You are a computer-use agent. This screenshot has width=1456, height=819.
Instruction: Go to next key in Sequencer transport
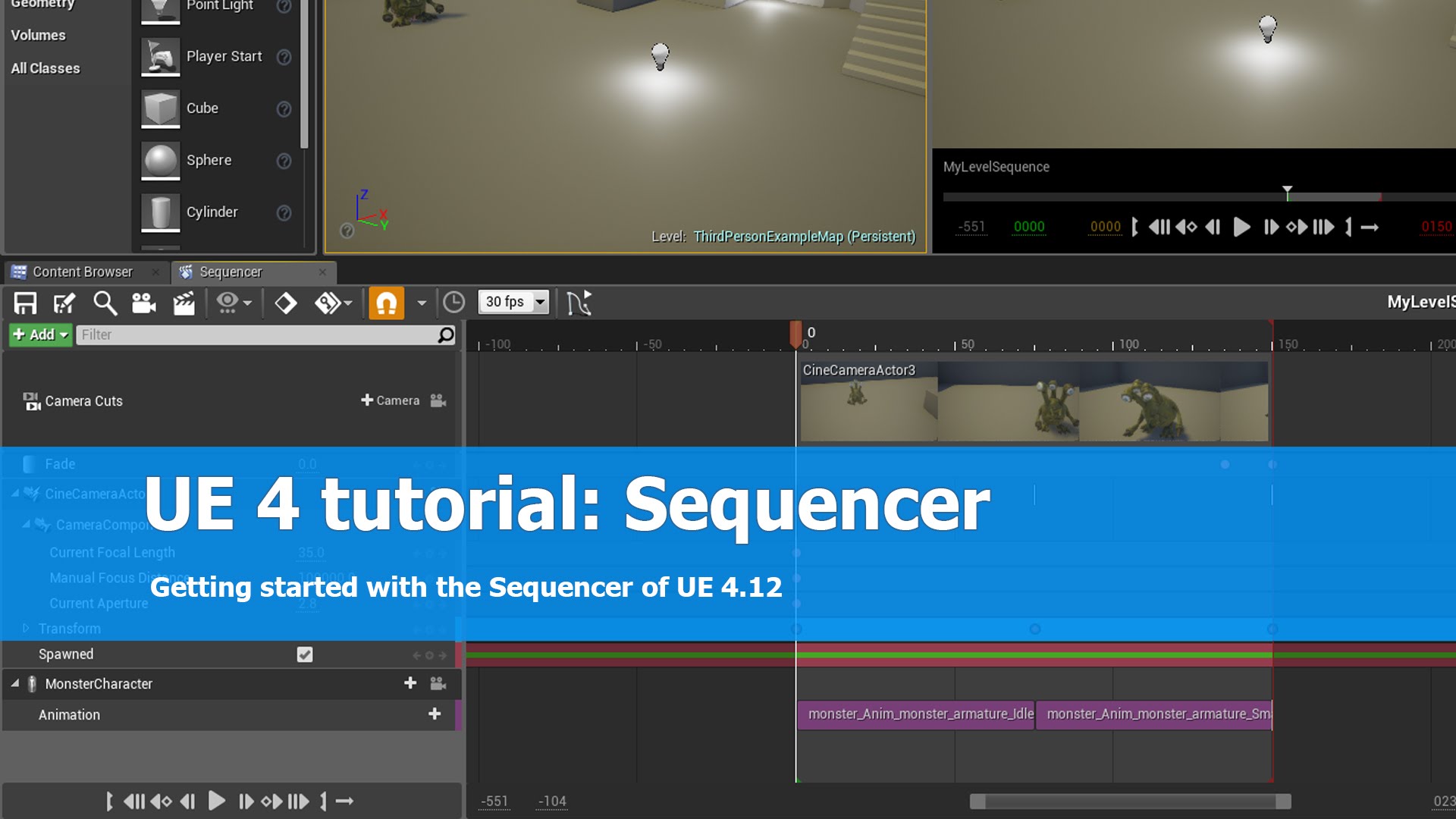point(271,801)
